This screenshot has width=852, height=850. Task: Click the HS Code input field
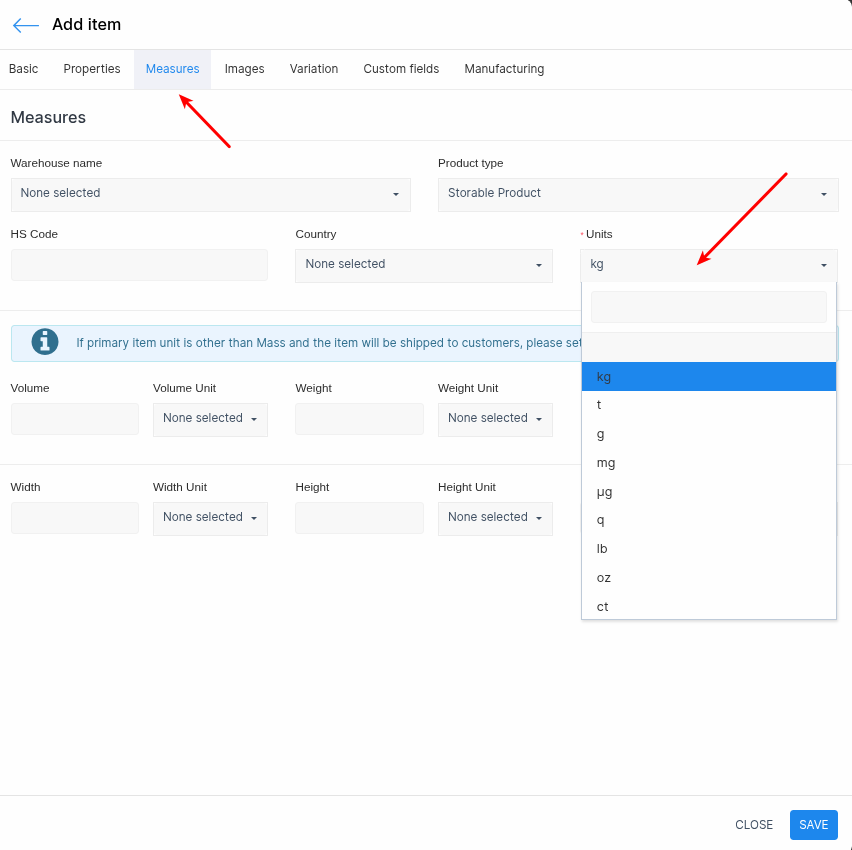tap(139, 265)
